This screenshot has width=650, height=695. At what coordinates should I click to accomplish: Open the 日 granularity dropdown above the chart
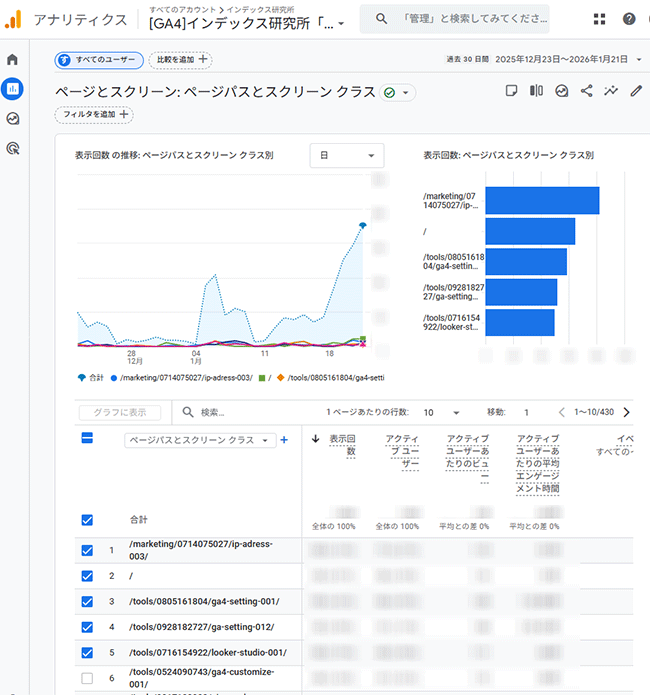tap(347, 155)
